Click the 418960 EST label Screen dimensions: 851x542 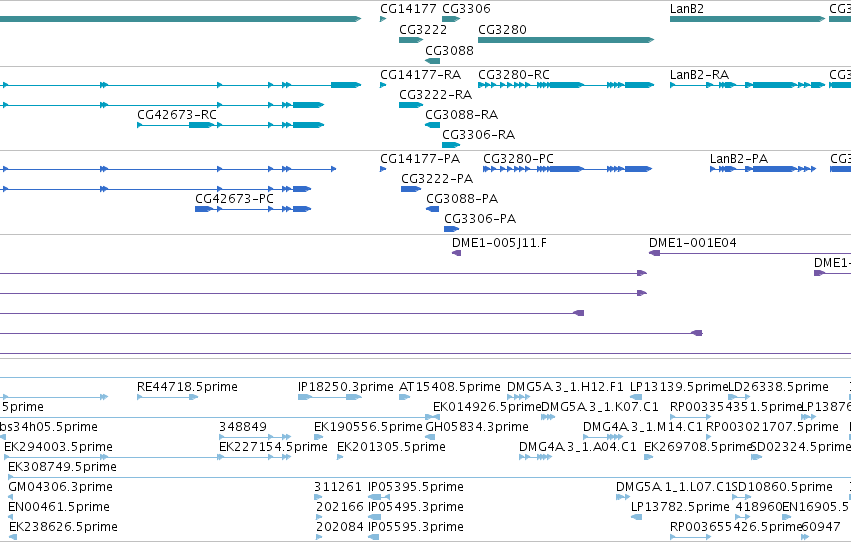(x=758, y=507)
